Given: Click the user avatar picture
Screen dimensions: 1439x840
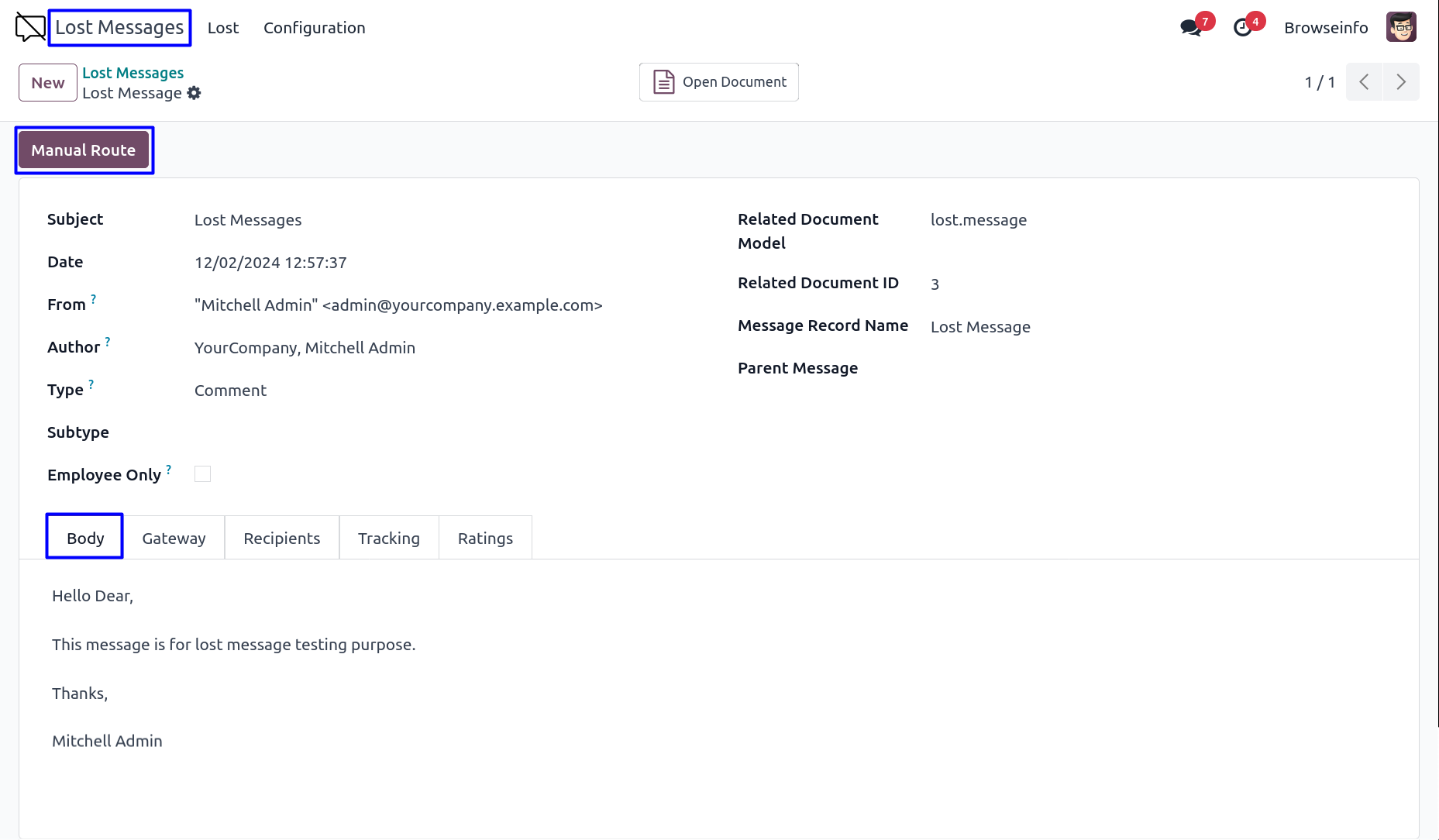Looking at the screenshot, I should [1401, 28].
